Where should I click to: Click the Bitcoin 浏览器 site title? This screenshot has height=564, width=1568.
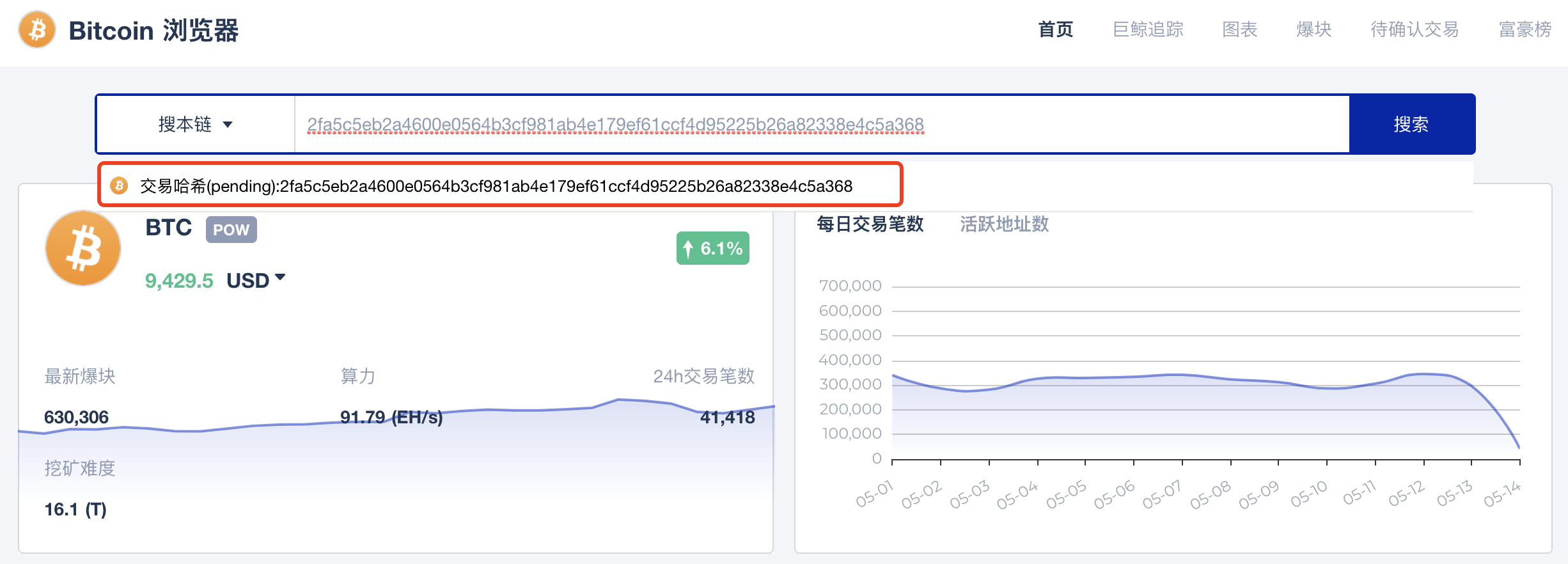coord(153,30)
